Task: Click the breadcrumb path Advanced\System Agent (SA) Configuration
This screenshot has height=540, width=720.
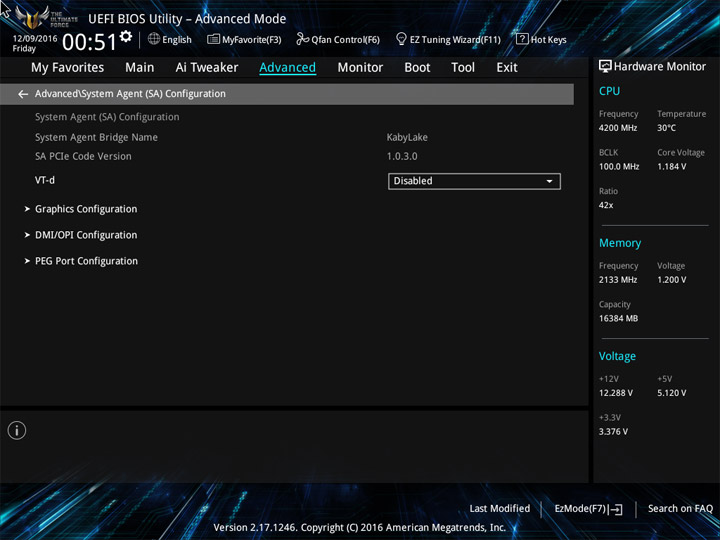Action: 130,94
